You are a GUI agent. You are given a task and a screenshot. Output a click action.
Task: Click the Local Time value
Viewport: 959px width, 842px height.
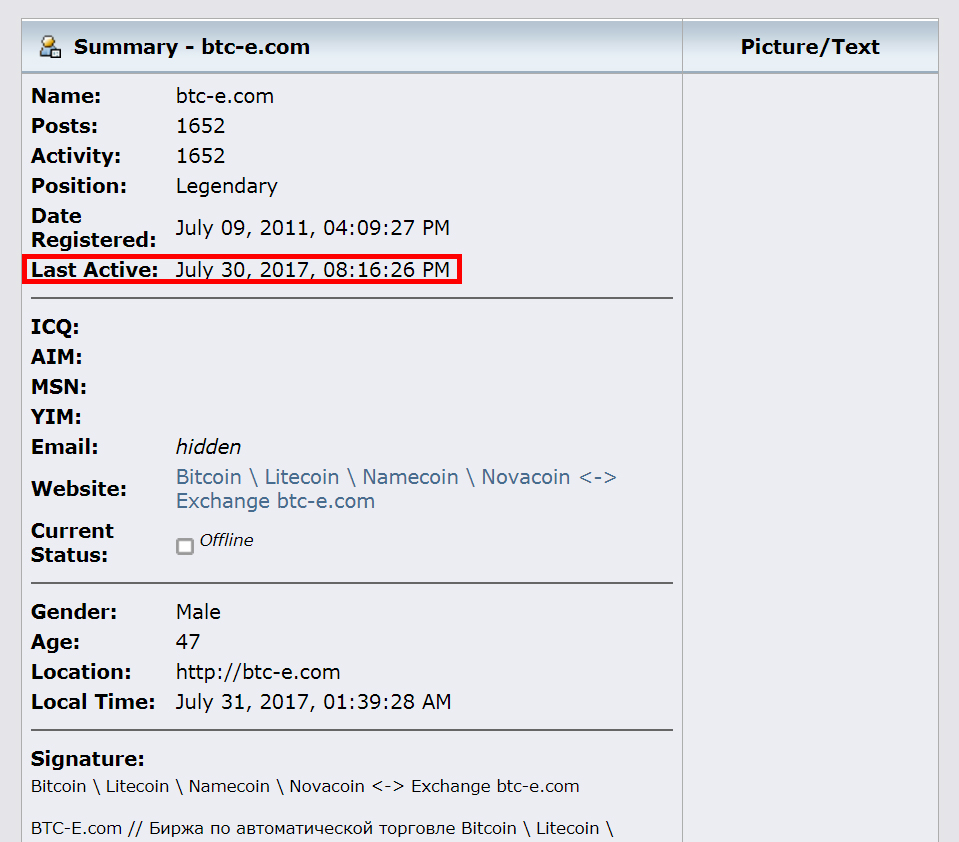tap(313, 702)
